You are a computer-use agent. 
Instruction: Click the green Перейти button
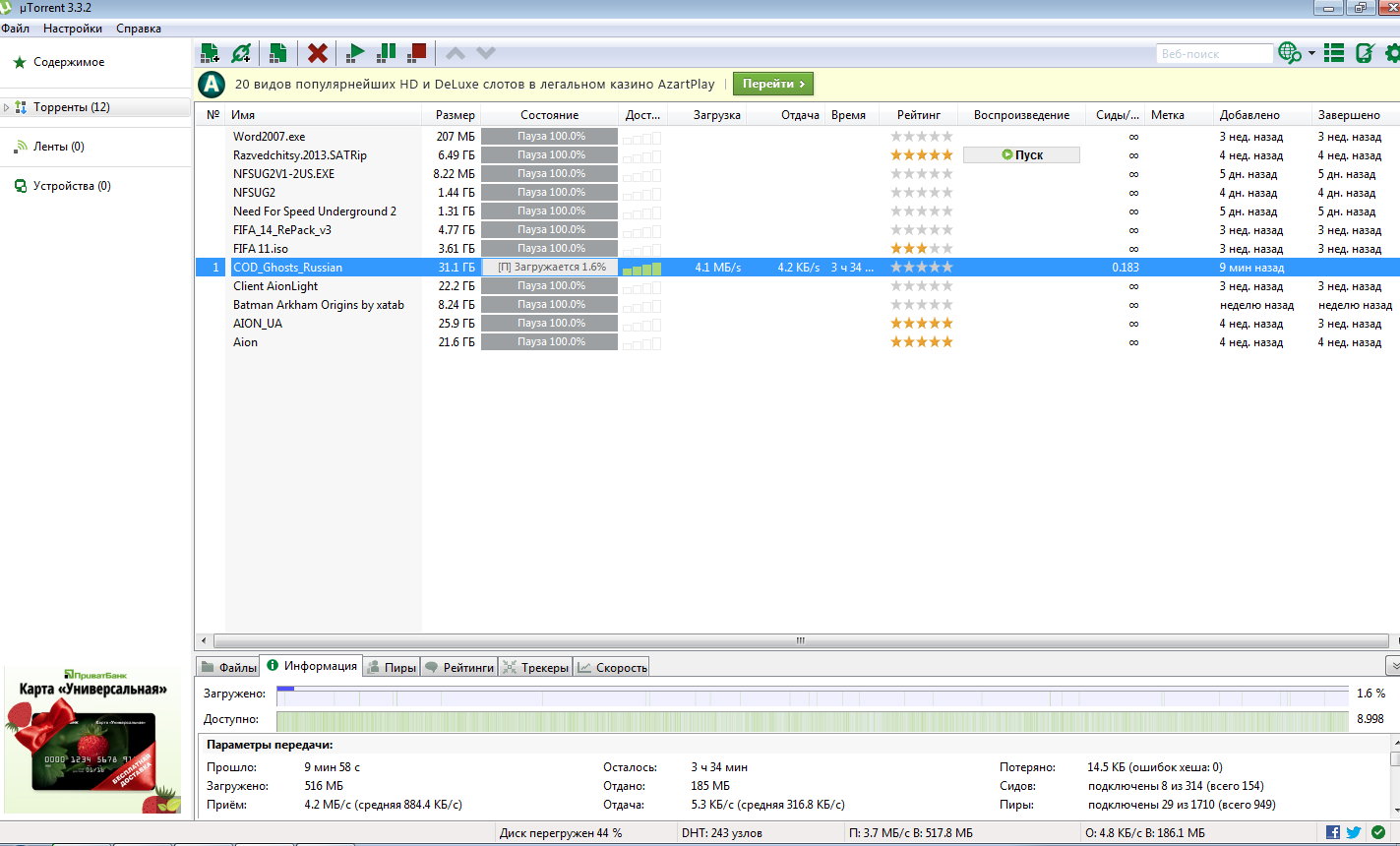(x=773, y=84)
